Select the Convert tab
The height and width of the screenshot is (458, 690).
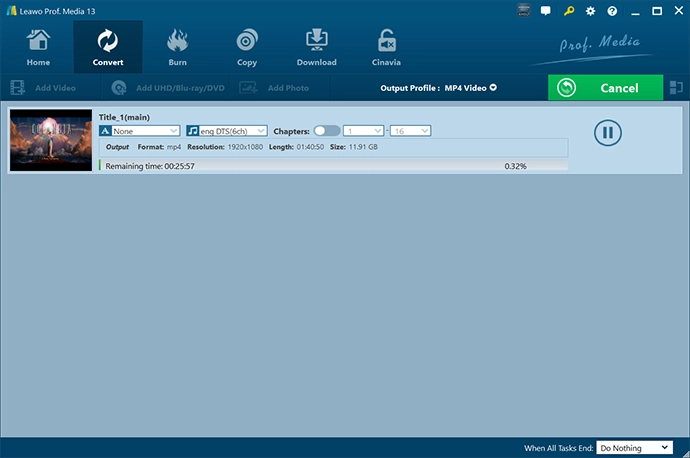tap(108, 47)
